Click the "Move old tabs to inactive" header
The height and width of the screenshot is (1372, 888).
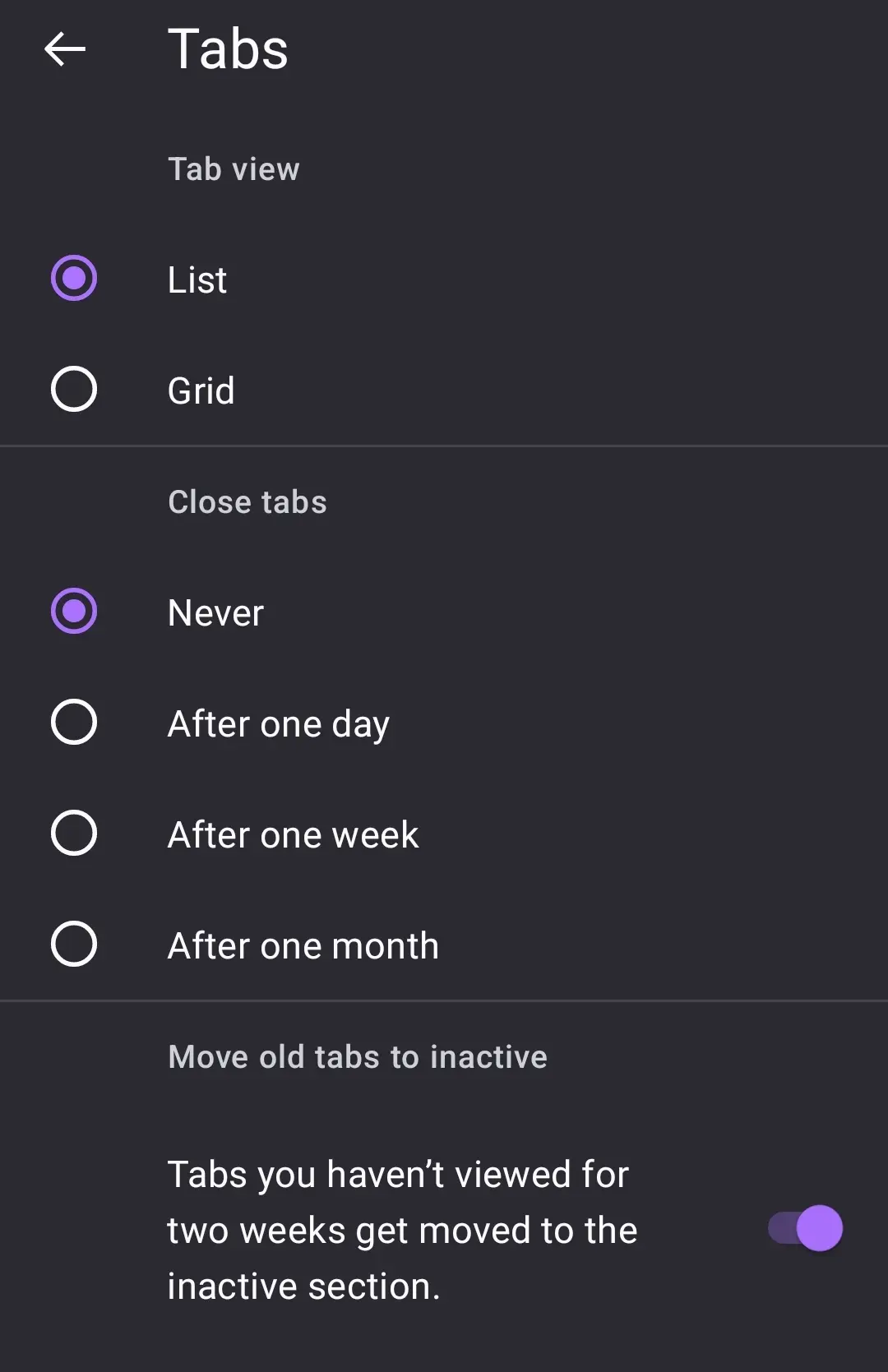(358, 1057)
